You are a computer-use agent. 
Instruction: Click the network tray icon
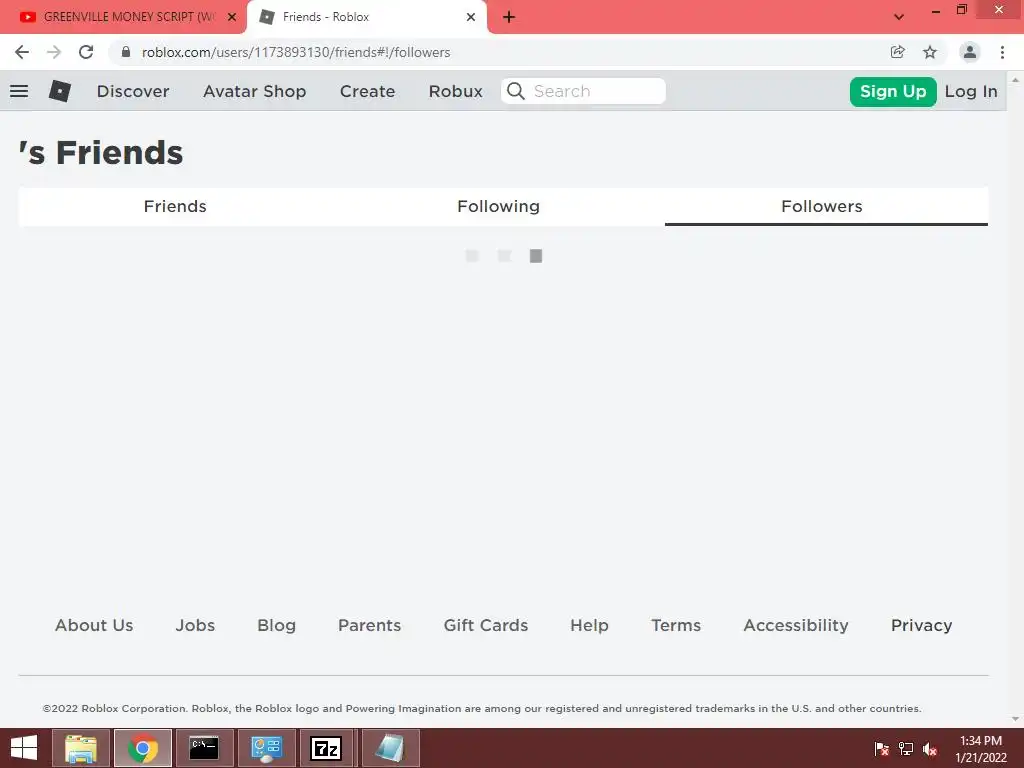[x=906, y=748]
